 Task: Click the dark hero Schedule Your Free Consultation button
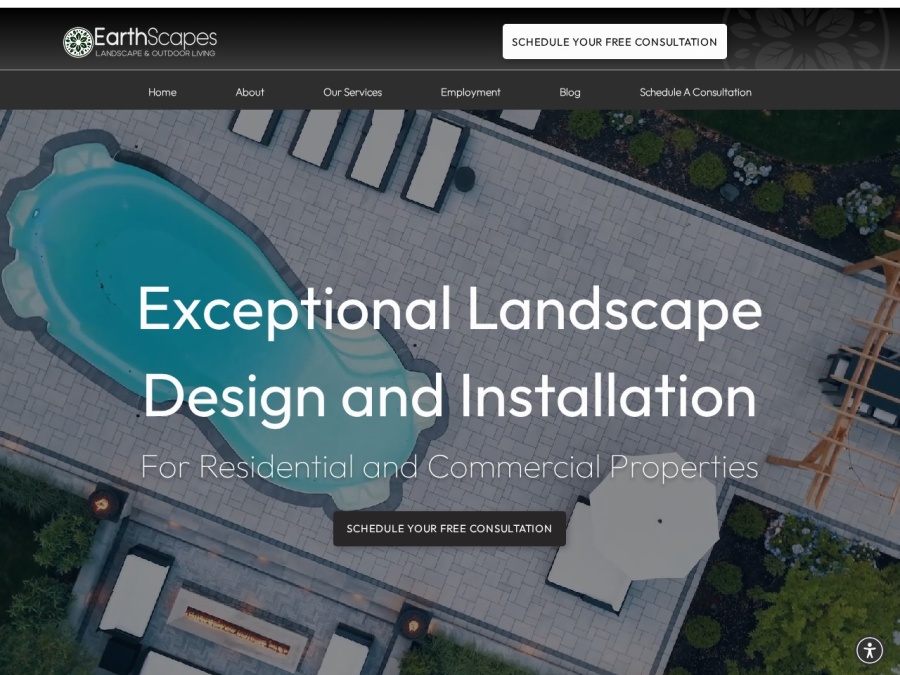[449, 528]
